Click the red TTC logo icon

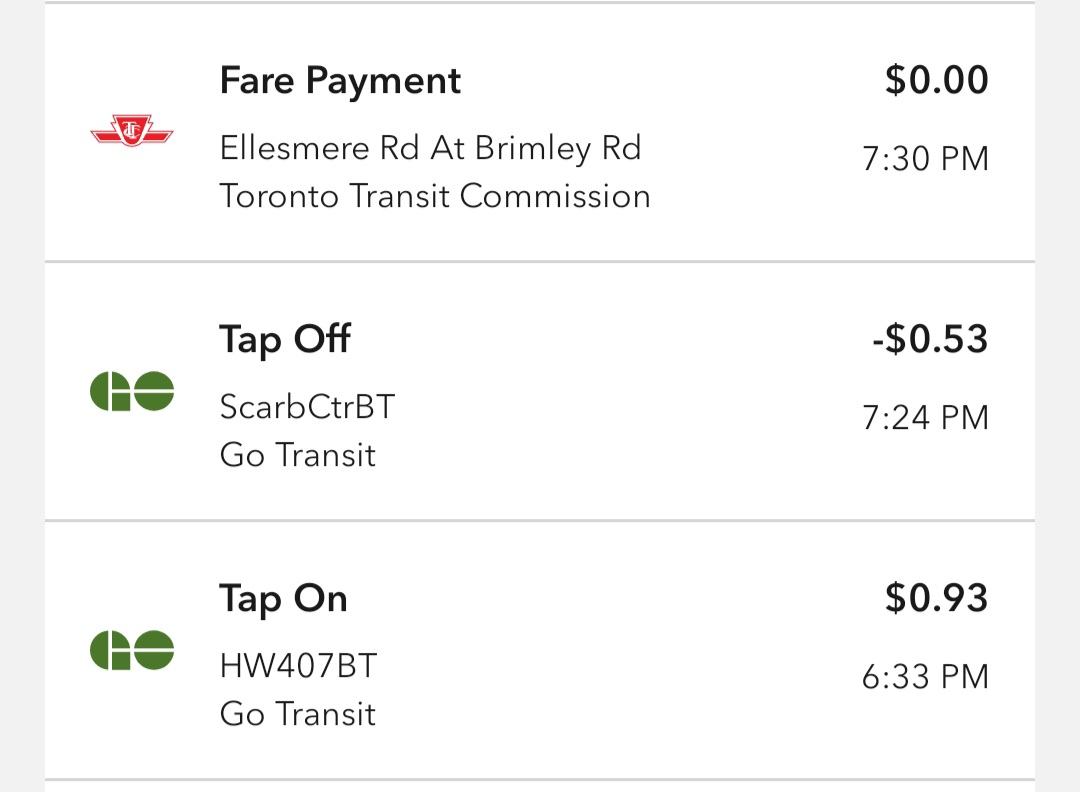pos(132,132)
